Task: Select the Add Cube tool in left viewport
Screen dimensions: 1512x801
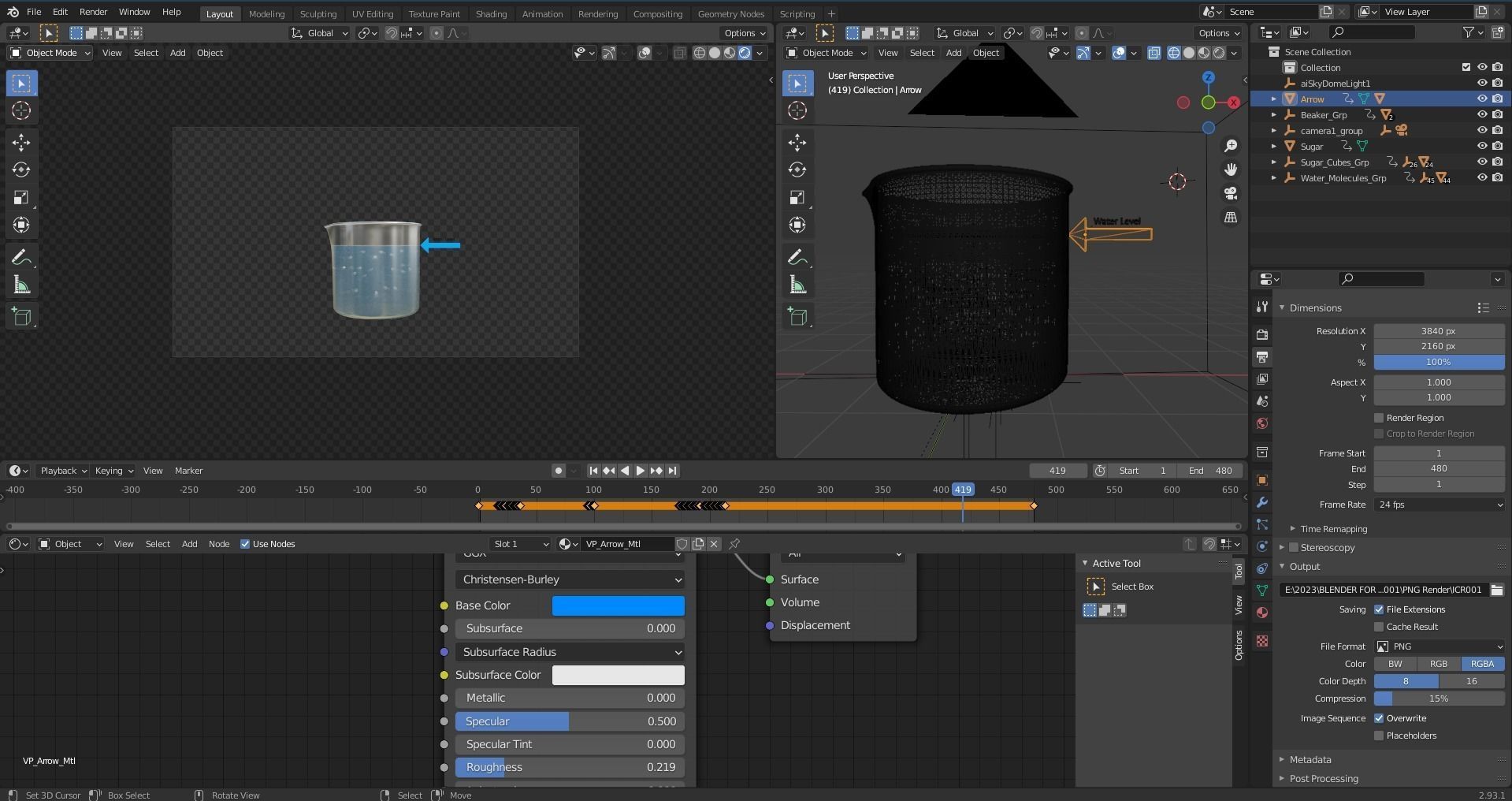Action: [x=21, y=317]
